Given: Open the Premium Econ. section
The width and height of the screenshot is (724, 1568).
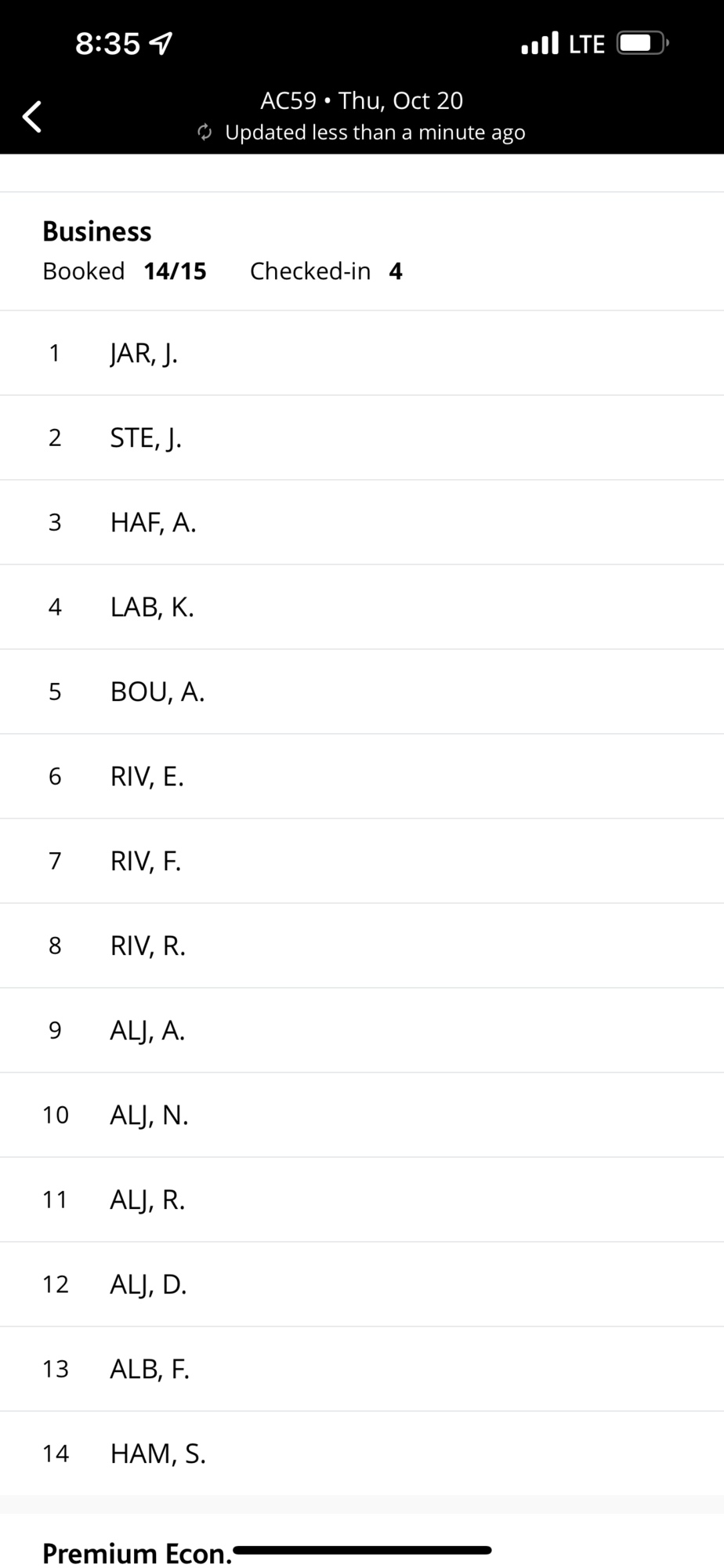Looking at the screenshot, I should [137, 1552].
